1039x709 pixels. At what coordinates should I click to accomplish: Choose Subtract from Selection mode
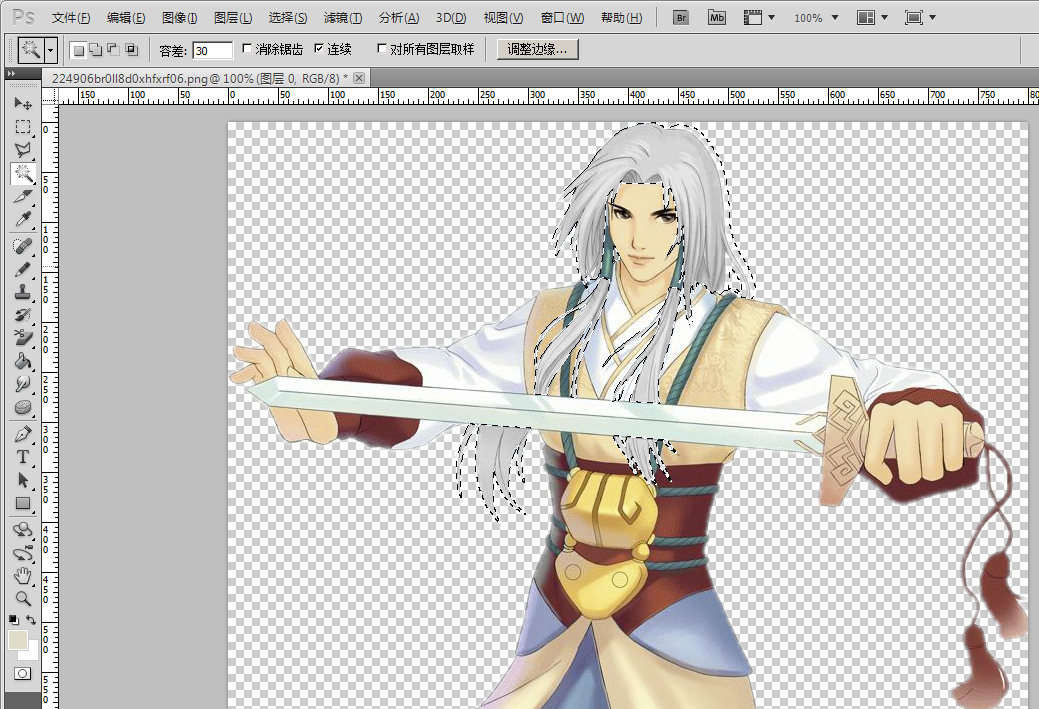pyautogui.click(x=113, y=50)
